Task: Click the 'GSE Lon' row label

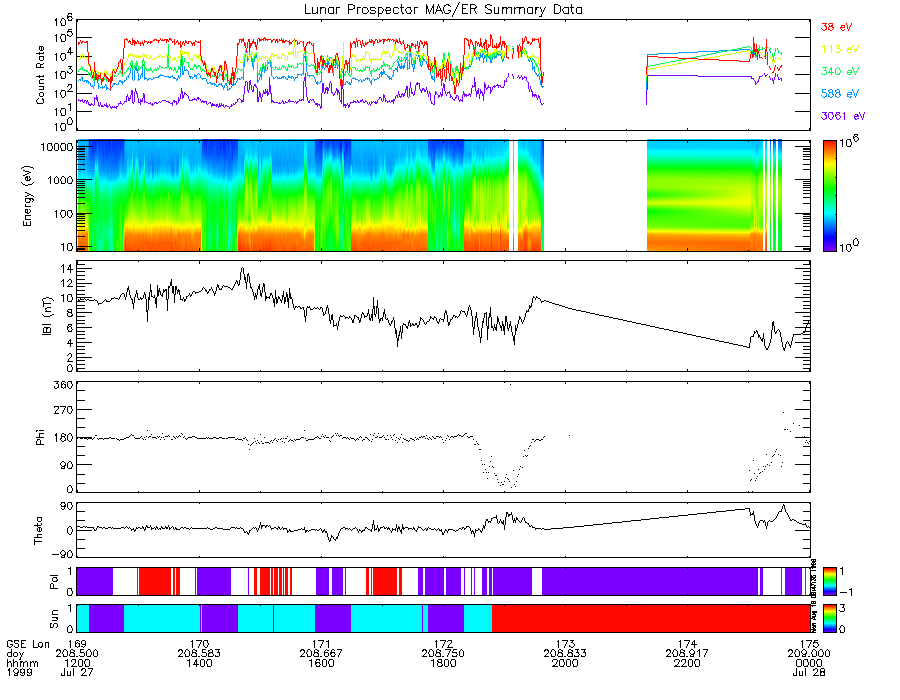Action: 28,644
